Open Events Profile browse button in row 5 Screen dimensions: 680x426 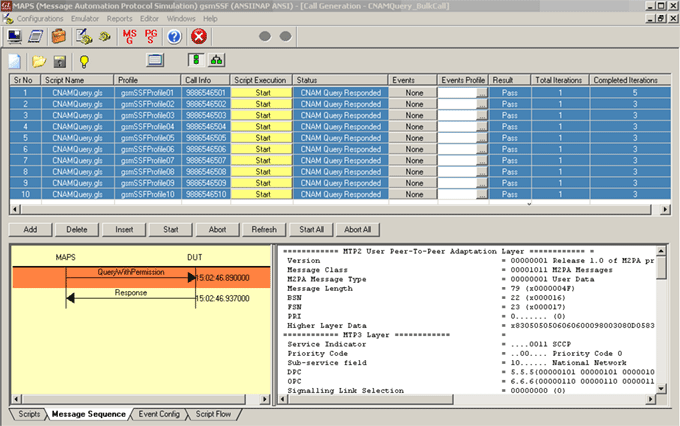tap(481, 138)
